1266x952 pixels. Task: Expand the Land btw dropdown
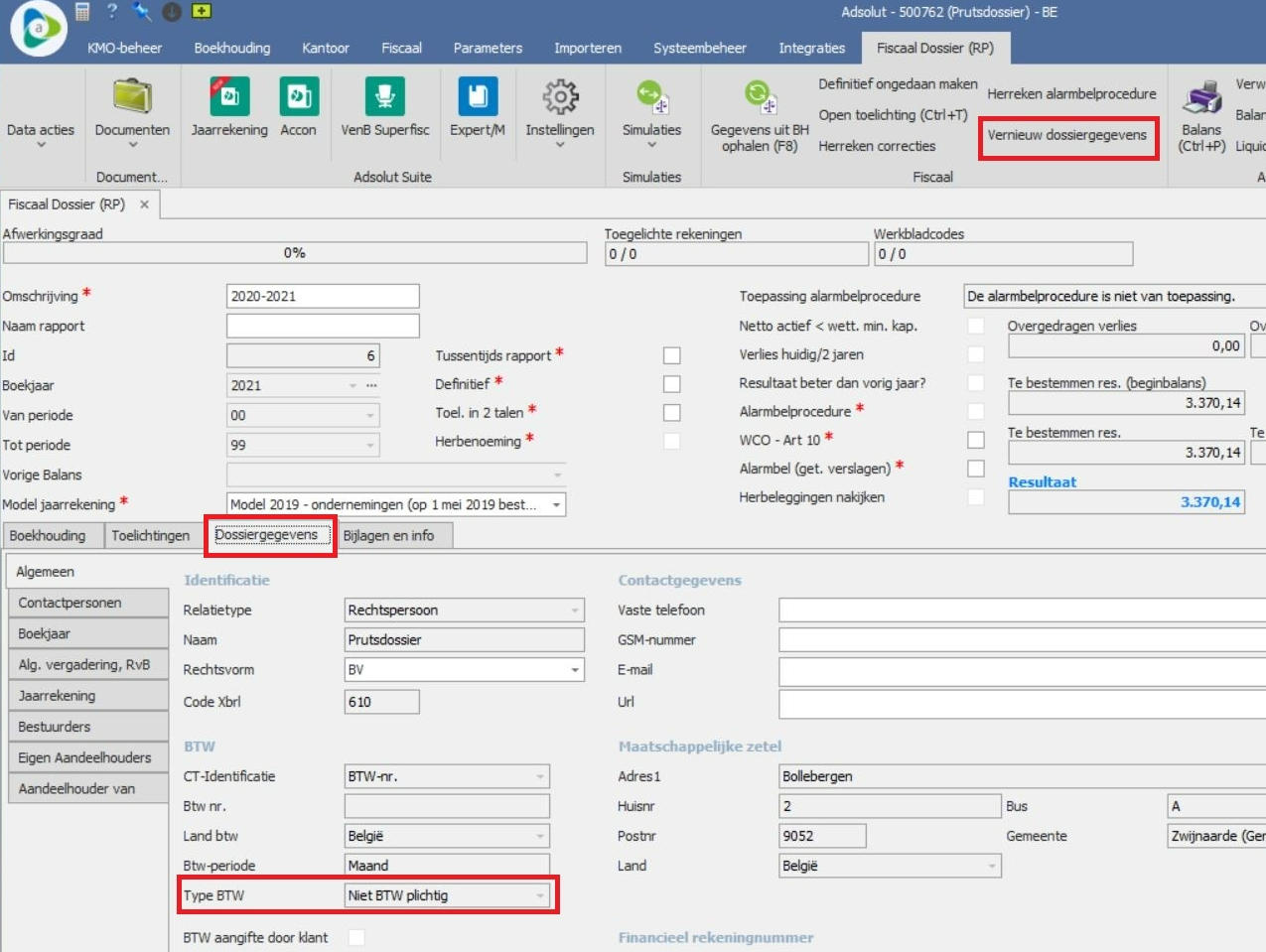540,836
